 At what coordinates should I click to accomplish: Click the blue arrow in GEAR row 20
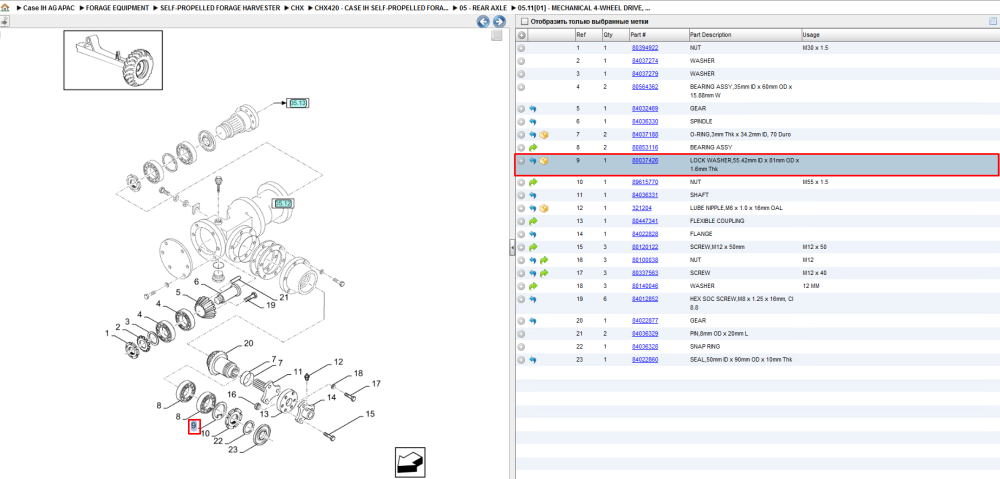click(x=533, y=321)
